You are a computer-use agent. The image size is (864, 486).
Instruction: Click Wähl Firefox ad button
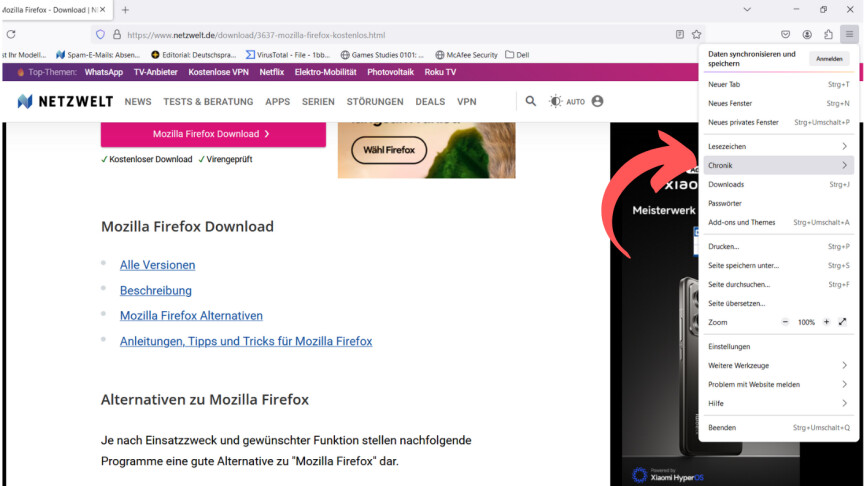[x=389, y=150]
